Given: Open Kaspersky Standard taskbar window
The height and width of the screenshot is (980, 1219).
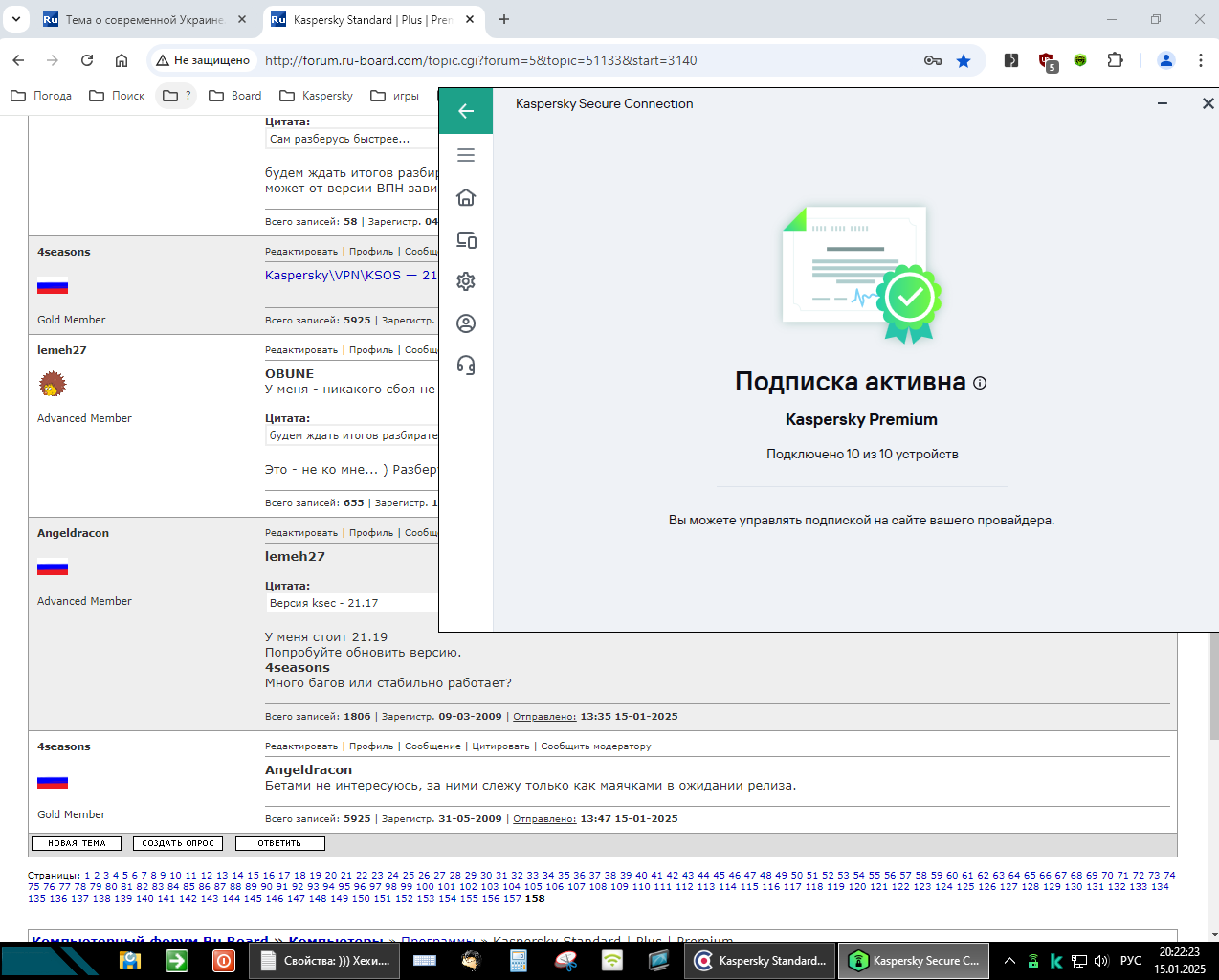Looking at the screenshot, I should pyautogui.click(x=761, y=960).
